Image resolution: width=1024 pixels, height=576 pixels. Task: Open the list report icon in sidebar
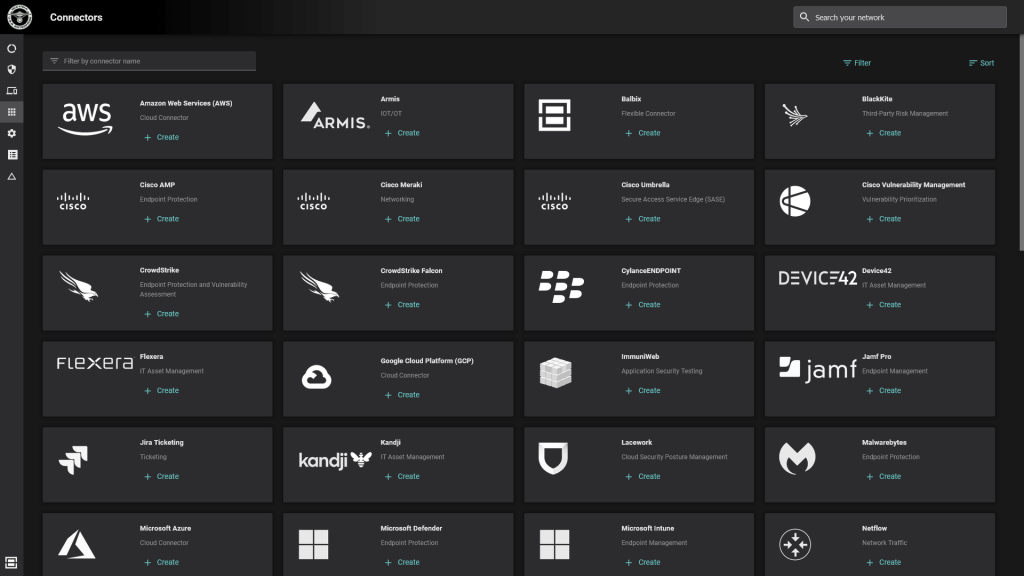pos(12,155)
